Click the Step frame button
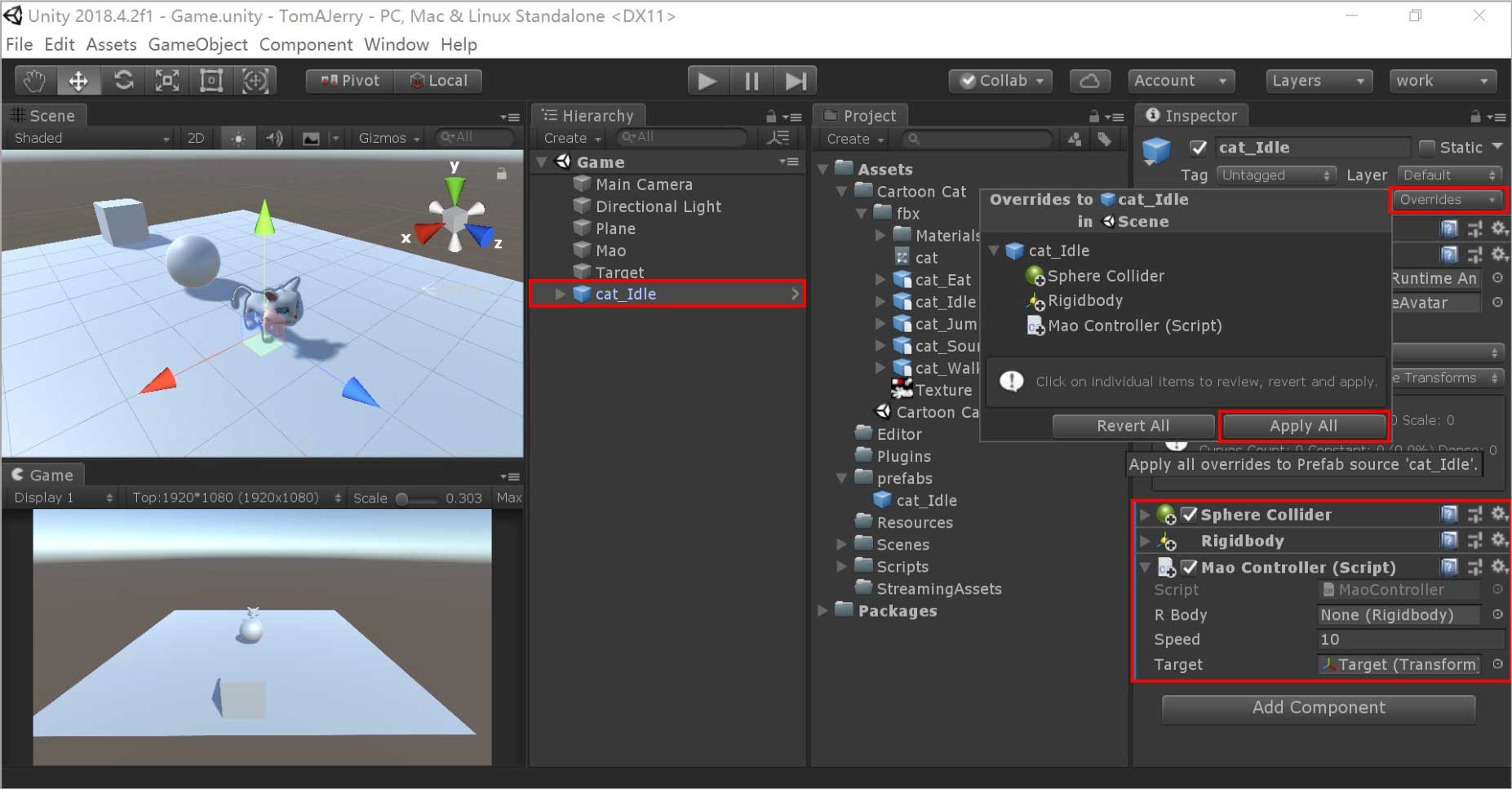Viewport: 1512px width, 789px height. [796, 81]
